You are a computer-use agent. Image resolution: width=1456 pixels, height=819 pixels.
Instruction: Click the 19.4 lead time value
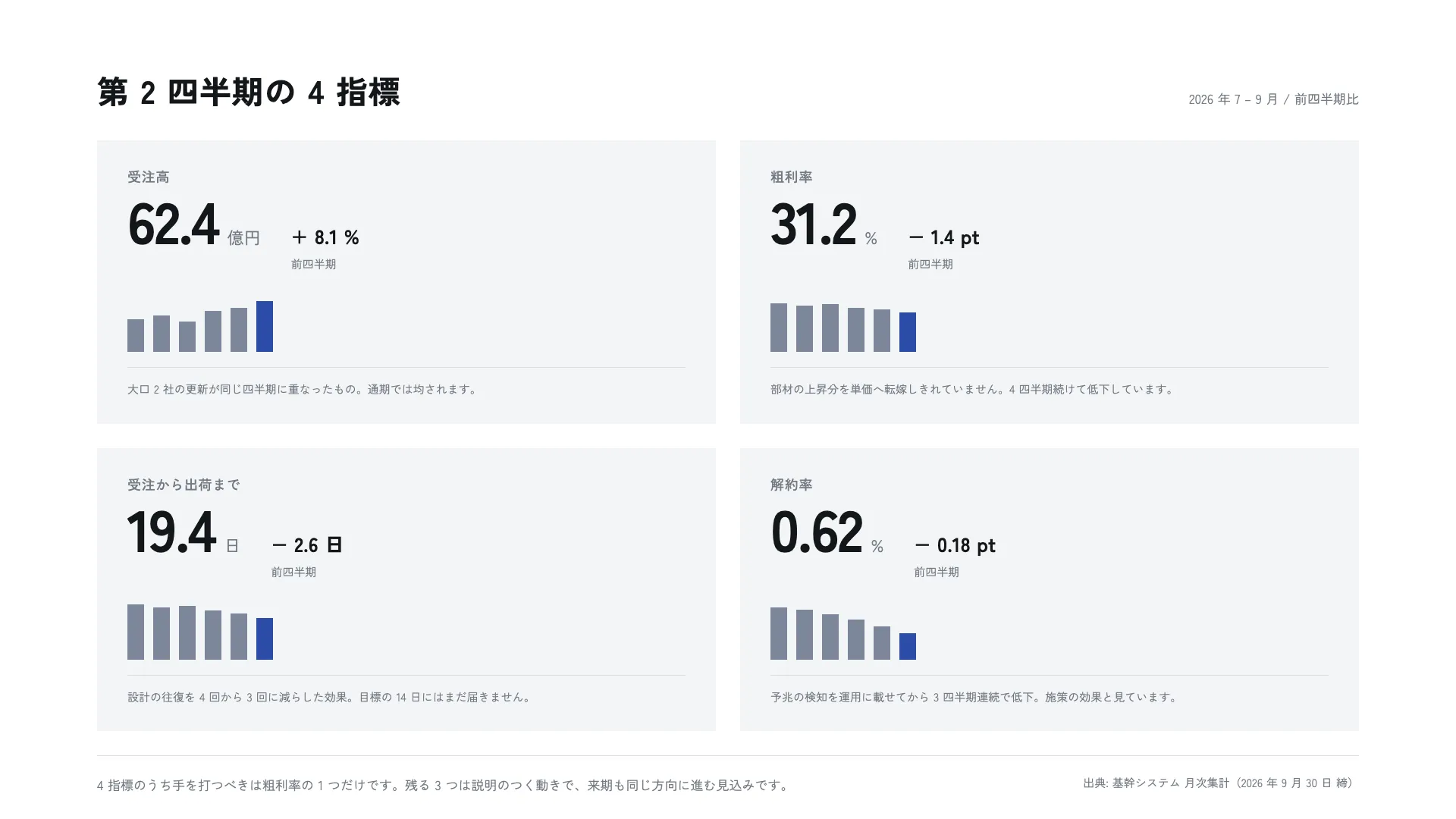171,533
